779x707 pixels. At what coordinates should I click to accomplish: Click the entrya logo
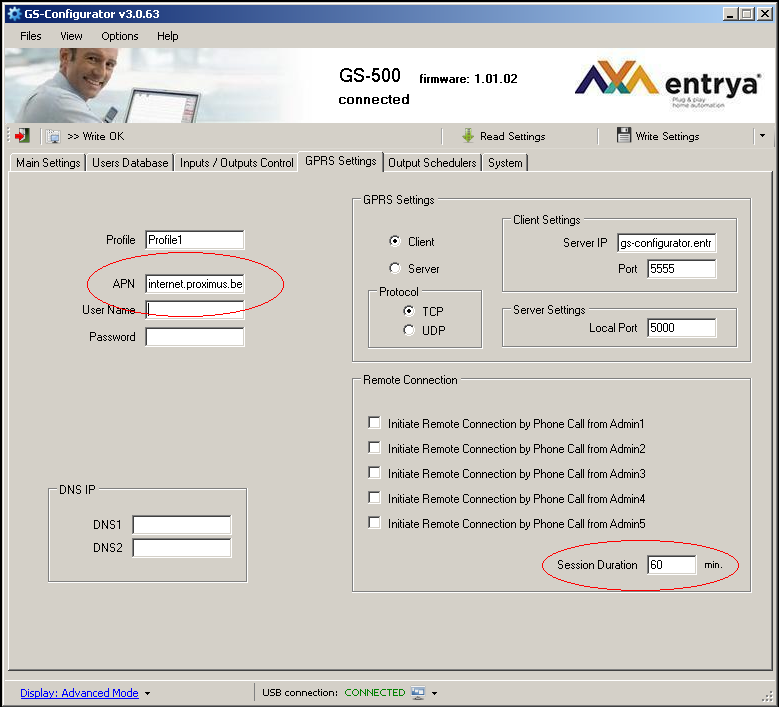click(x=668, y=84)
